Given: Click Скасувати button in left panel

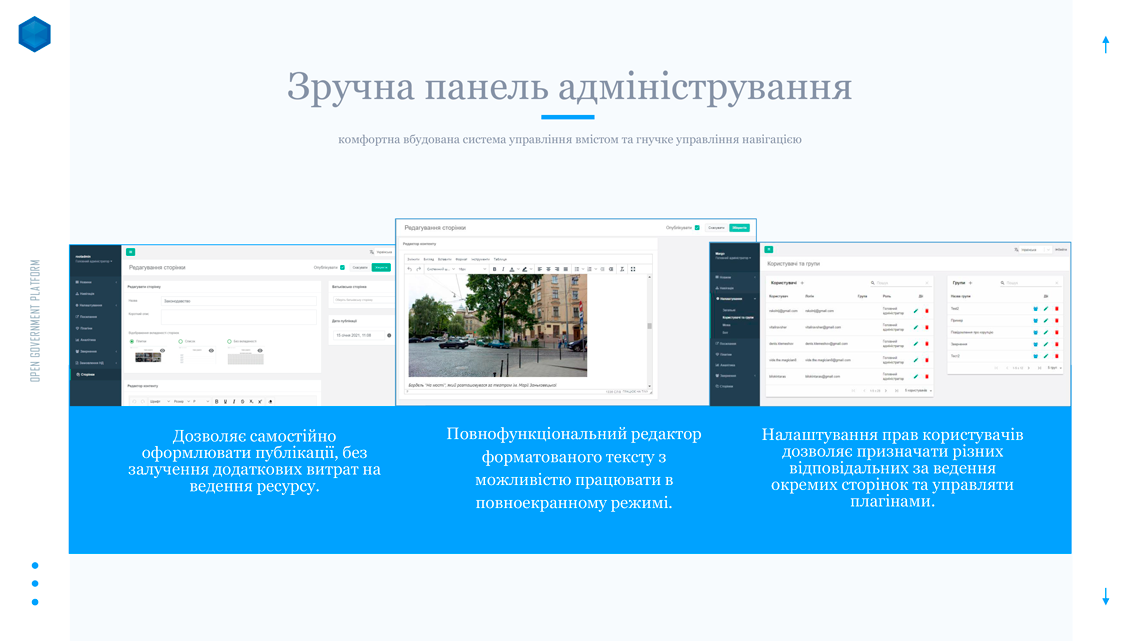Looking at the screenshot, I should click(360, 267).
